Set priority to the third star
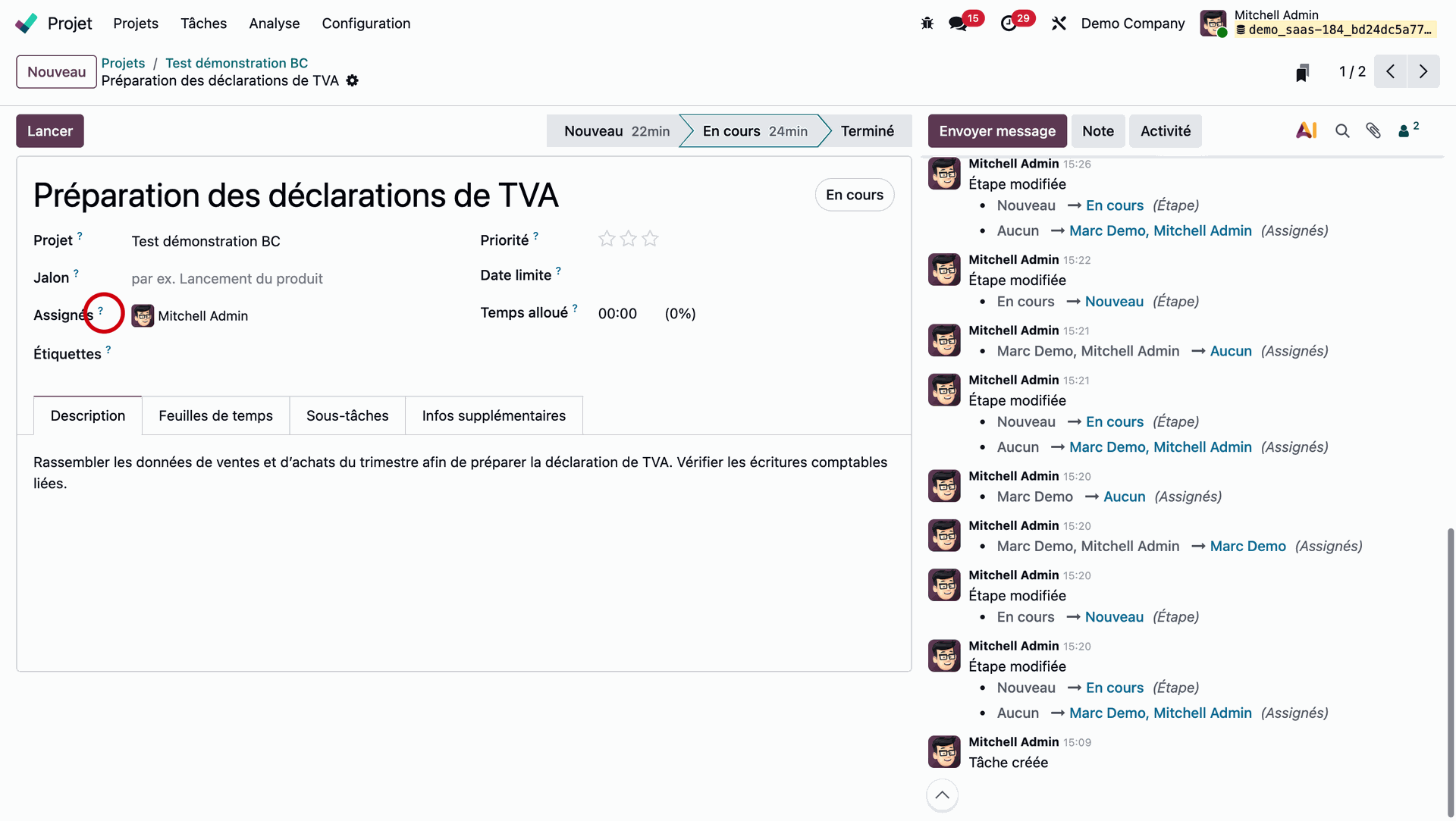This screenshot has width=1456, height=821. [650, 240]
